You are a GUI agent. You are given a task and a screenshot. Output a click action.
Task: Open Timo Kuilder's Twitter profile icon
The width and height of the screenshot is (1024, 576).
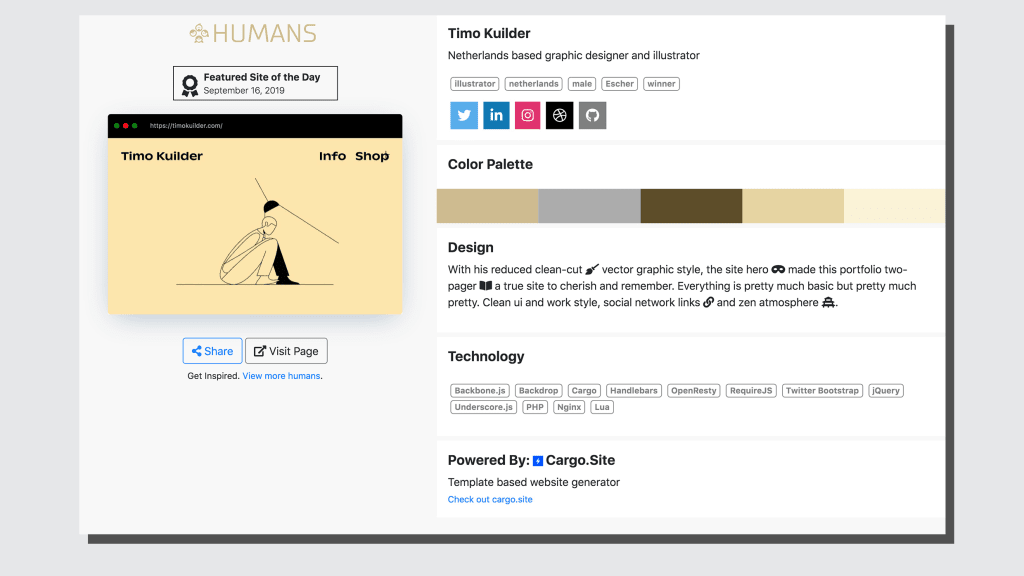point(463,115)
